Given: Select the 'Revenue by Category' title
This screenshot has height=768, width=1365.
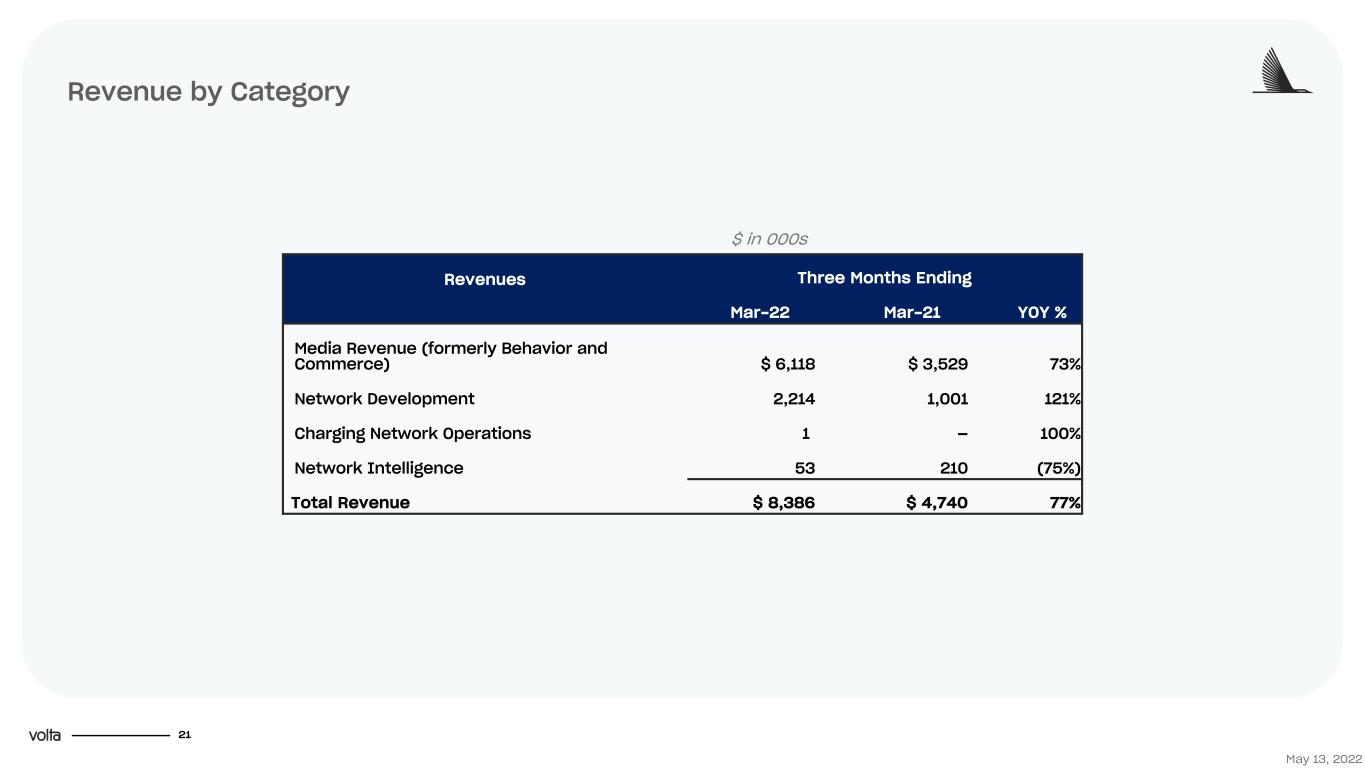Looking at the screenshot, I should (209, 91).
